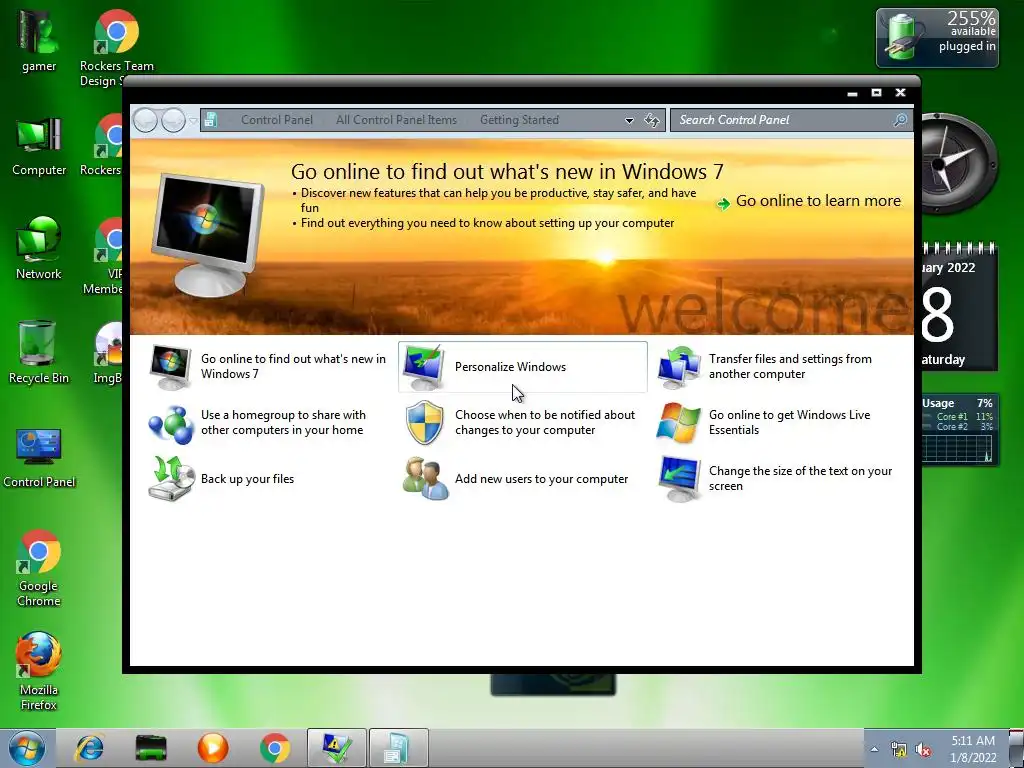Click the Back up your files label
Image resolution: width=1024 pixels, height=768 pixels.
[x=248, y=479]
